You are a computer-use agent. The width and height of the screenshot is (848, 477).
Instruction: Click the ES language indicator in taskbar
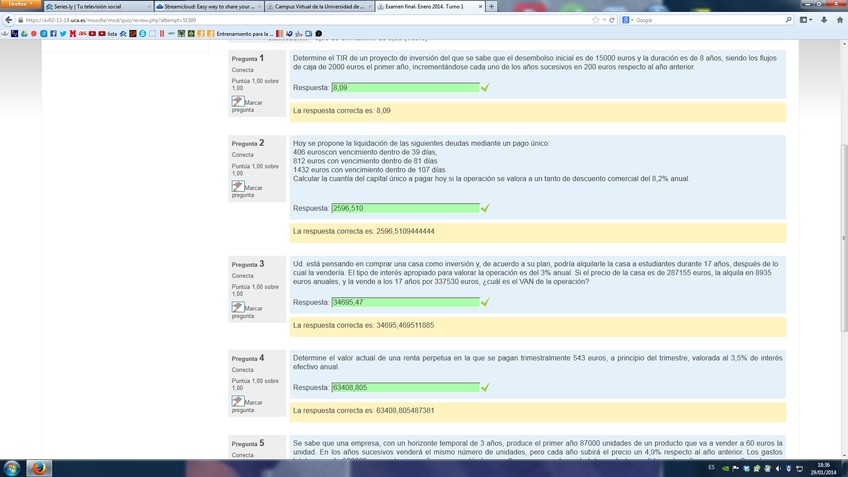[711, 468]
